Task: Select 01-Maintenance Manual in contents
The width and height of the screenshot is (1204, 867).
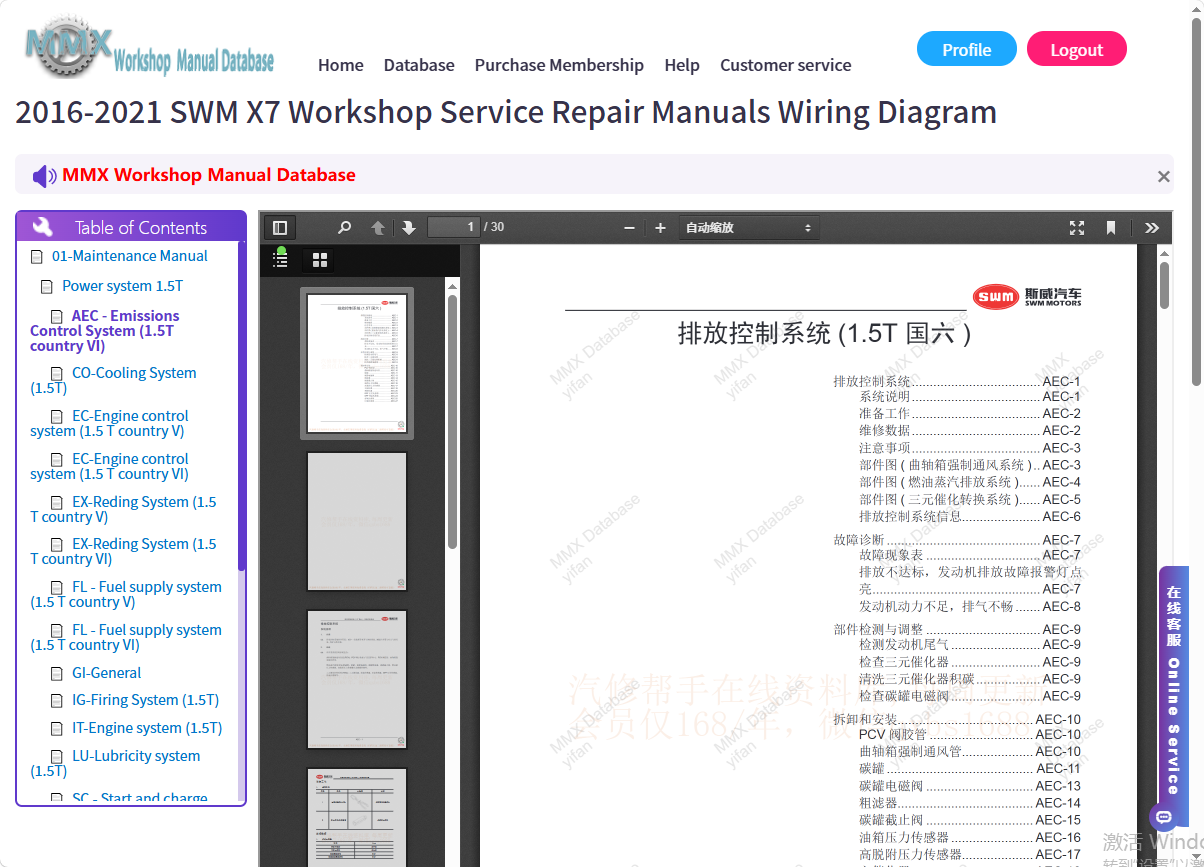Action: 129,256
